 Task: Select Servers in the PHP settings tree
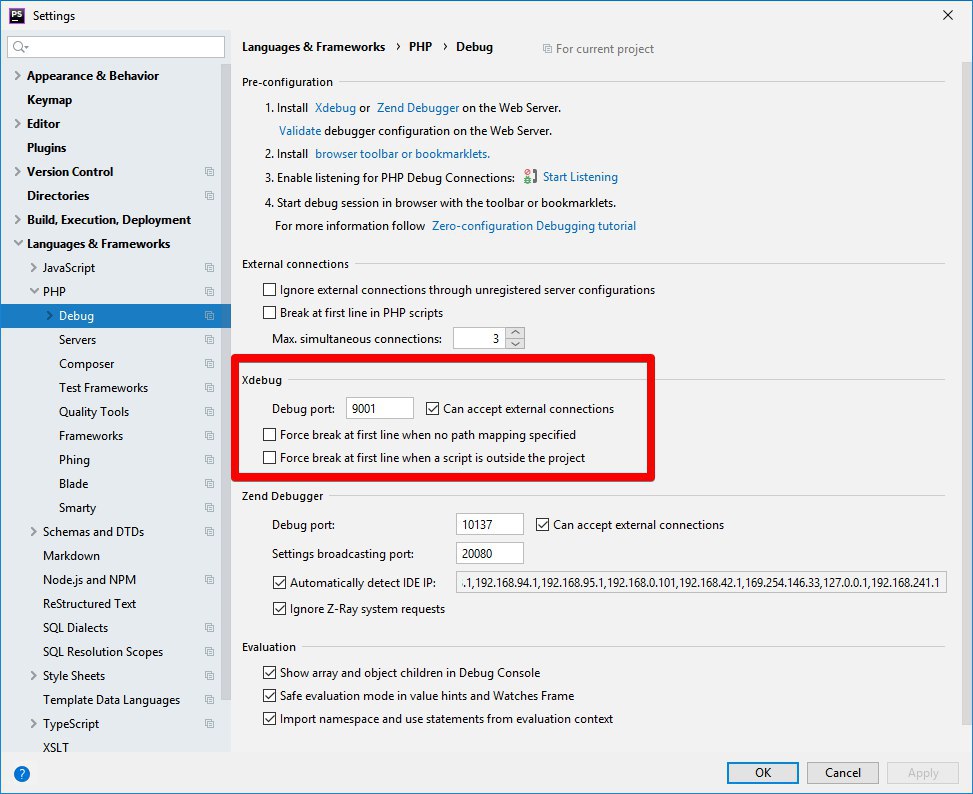coord(77,340)
